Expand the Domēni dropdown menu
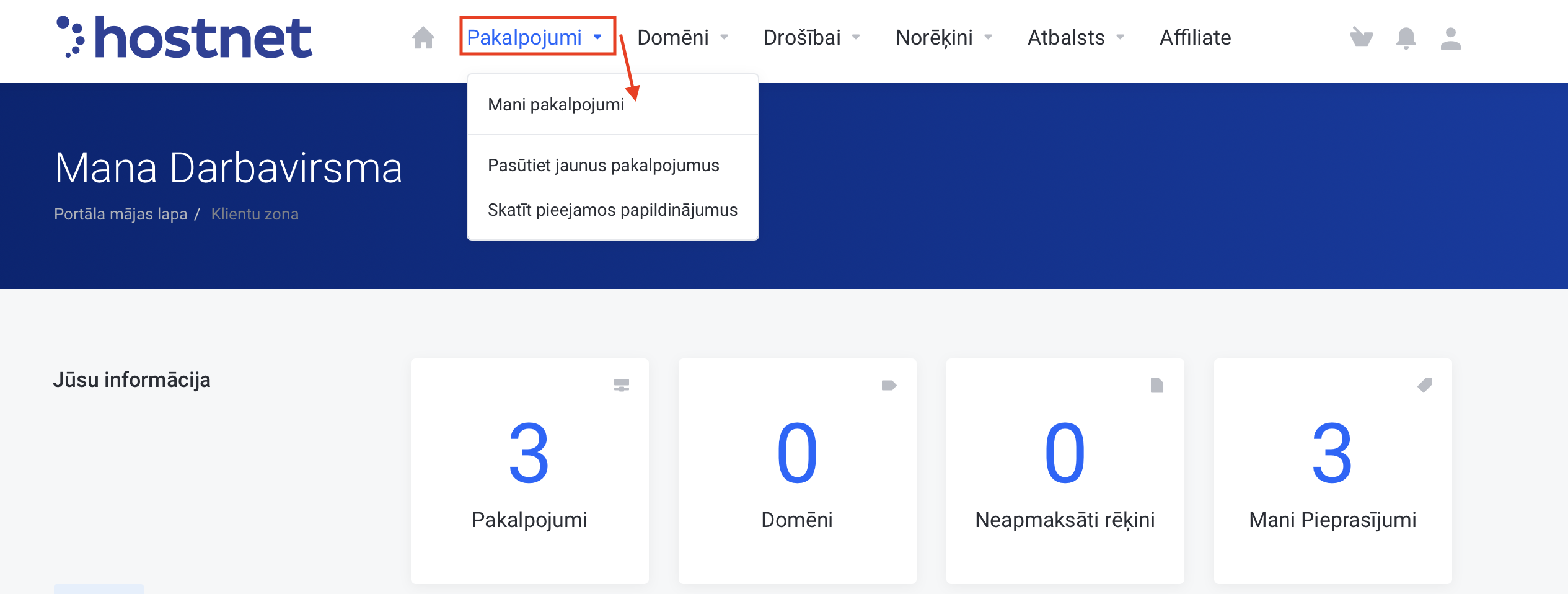The image size is (1568, 594). click(682, 37)
